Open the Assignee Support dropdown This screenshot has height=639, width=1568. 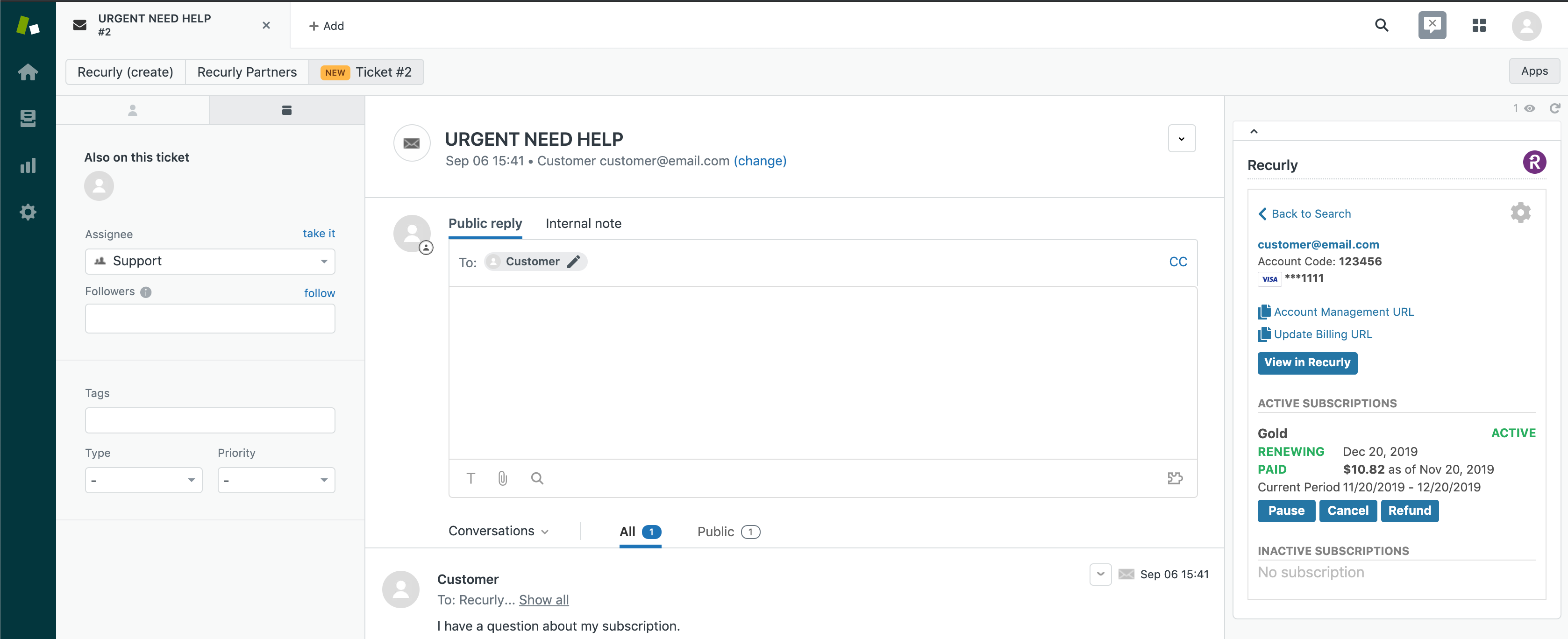pos(210,262)
